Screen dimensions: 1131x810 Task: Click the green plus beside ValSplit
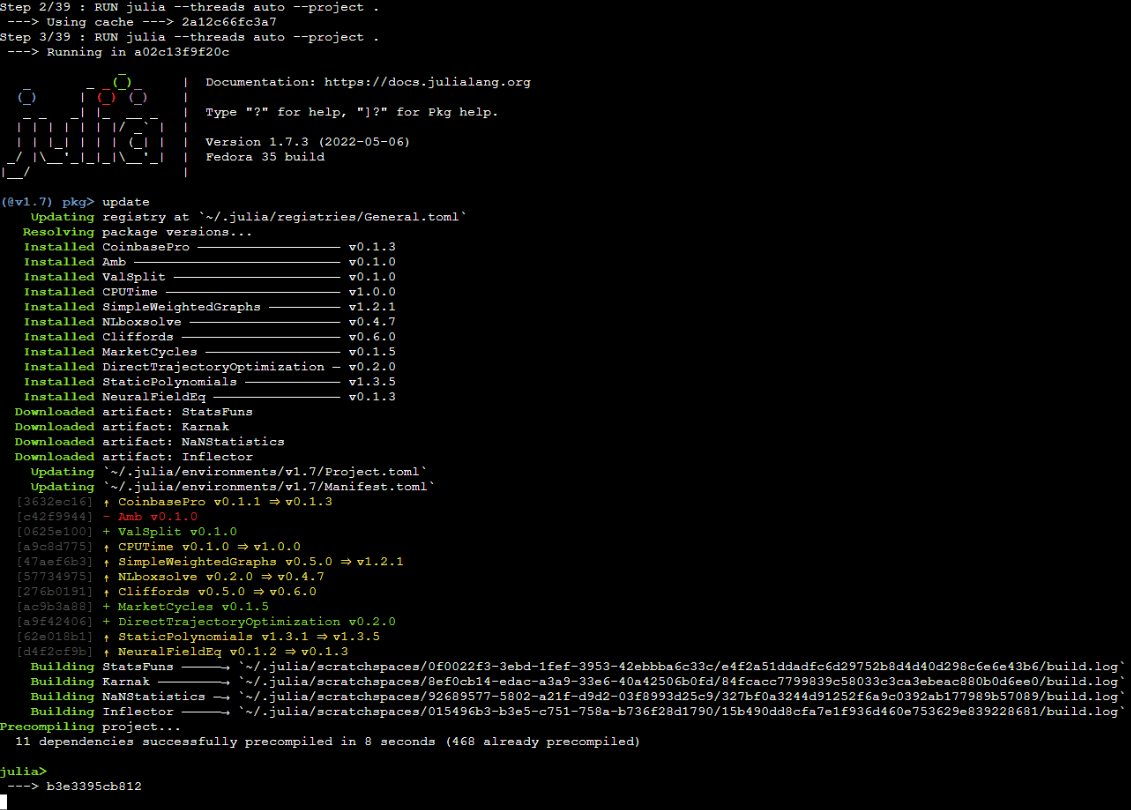(107, 532)
